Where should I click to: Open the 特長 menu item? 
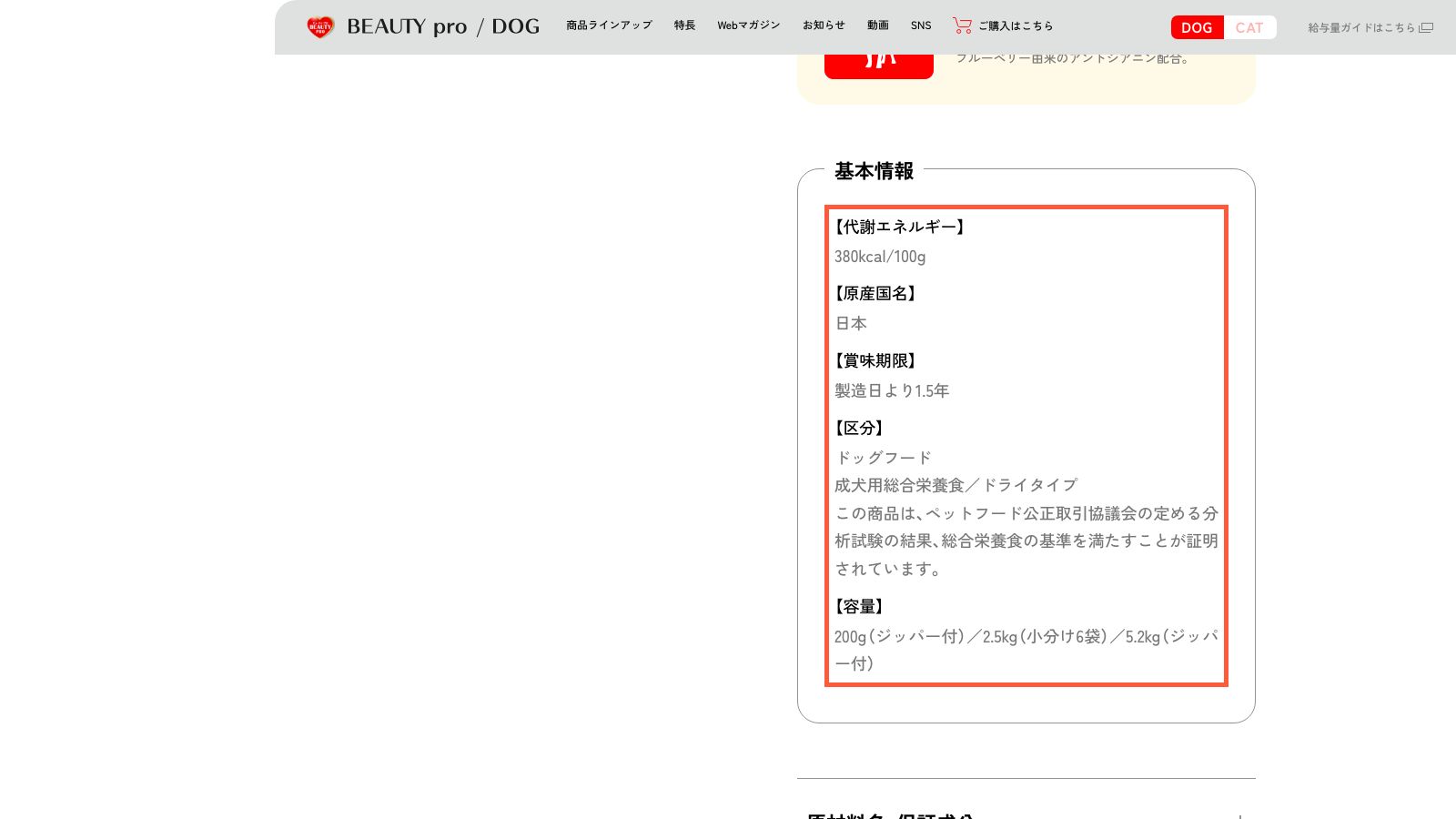pos(684,25)
